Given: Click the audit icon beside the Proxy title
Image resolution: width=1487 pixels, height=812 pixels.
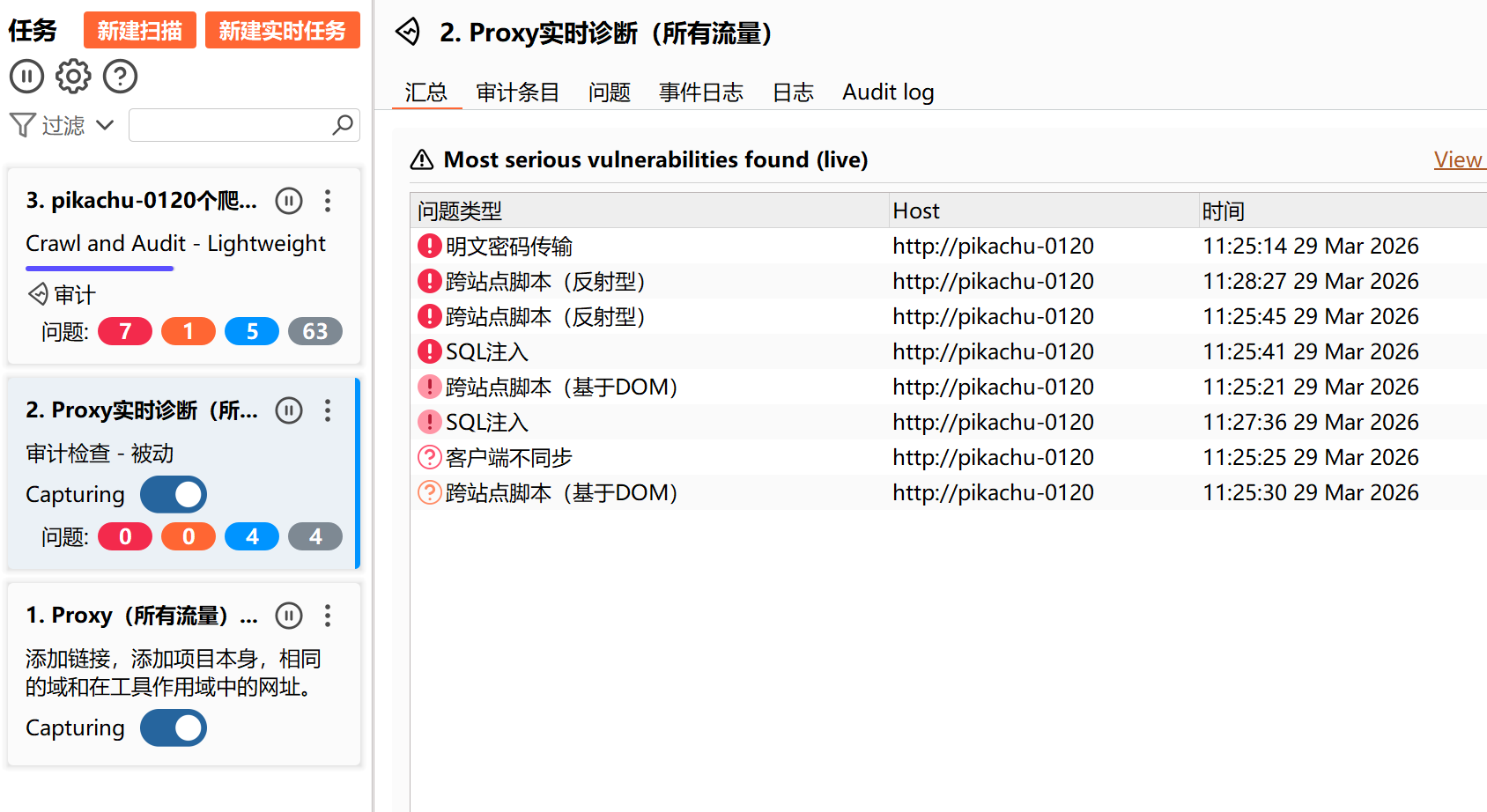Looking at the screenshot, I should pyautogui.click(x=408, y=33).
